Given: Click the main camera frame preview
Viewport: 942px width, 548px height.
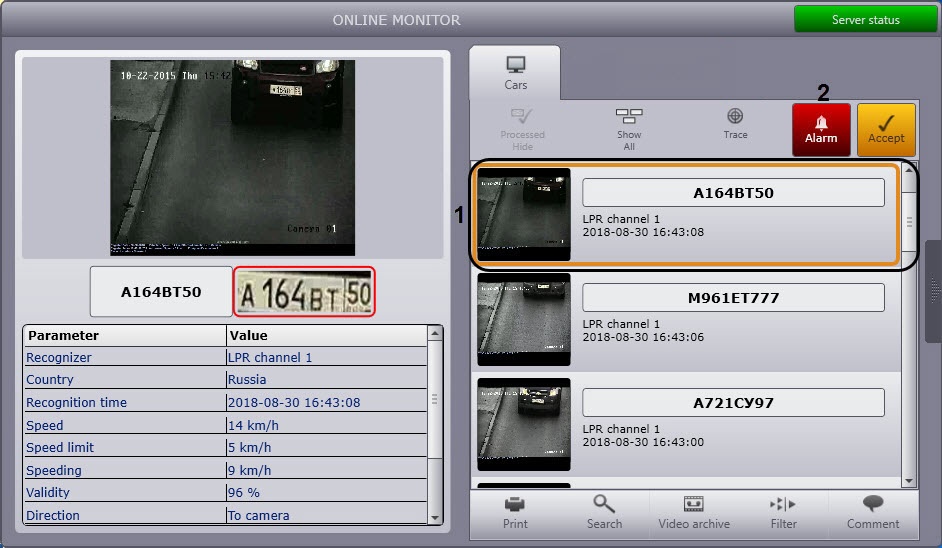Looking at the screenshot, I should (x=232, y=157).
